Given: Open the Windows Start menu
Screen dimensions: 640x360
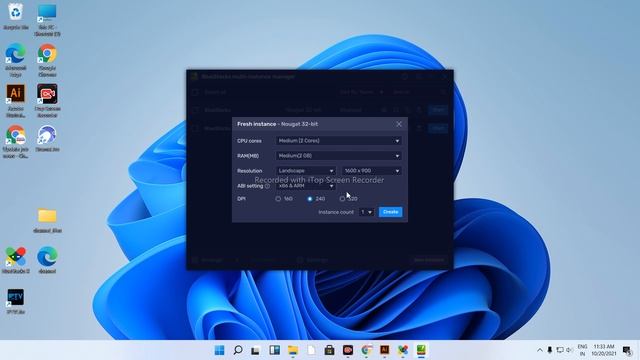Looking at the screenshot, I should pyautogui.click(x=220, y=350).
